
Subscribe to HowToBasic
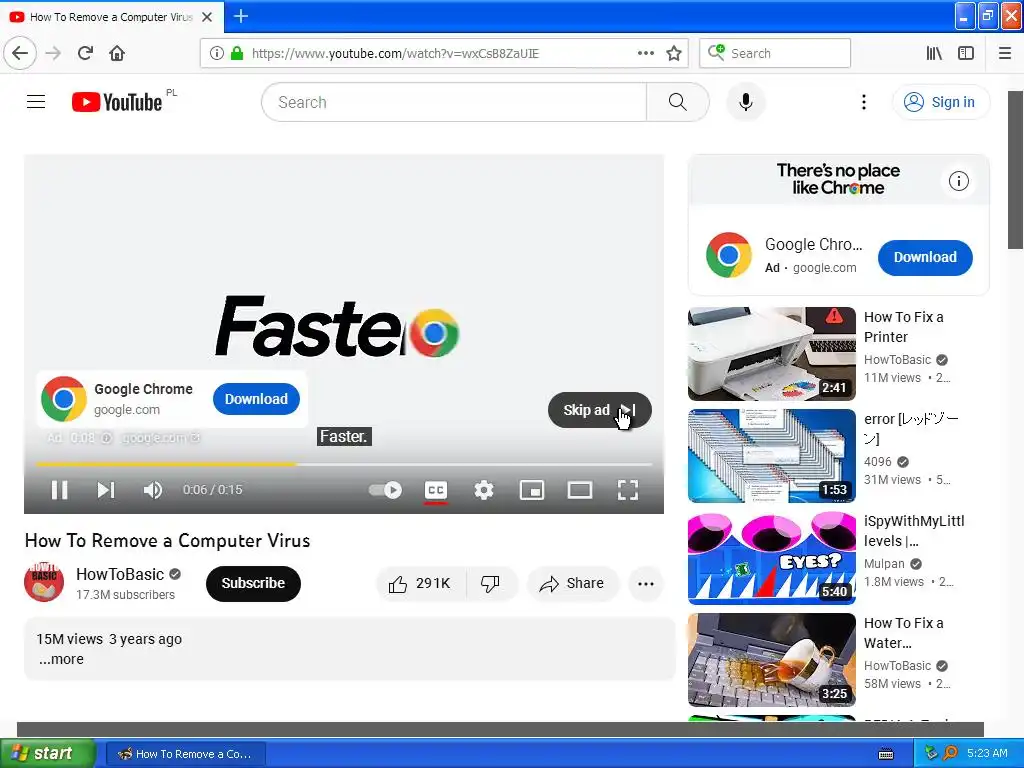[253, 583]
